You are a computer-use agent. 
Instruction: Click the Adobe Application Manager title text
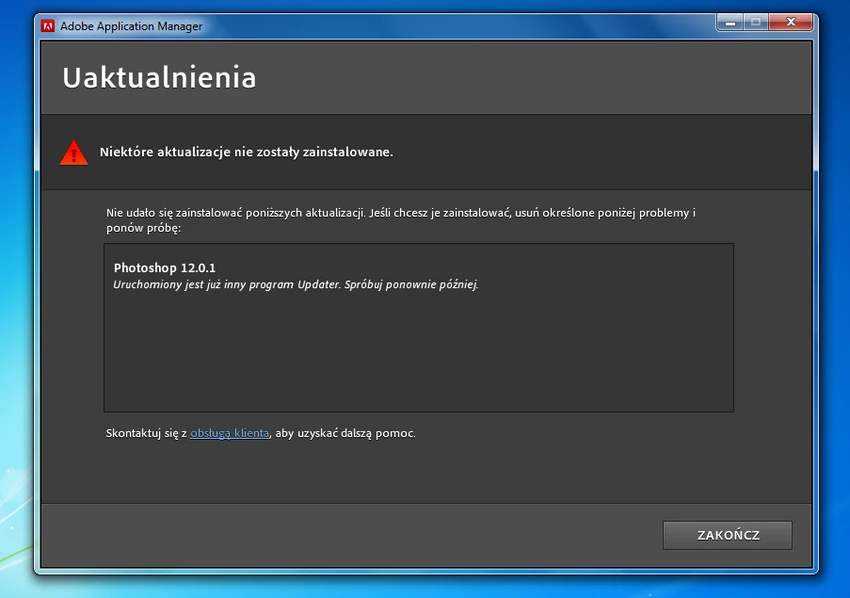click(x=131, y=26)
